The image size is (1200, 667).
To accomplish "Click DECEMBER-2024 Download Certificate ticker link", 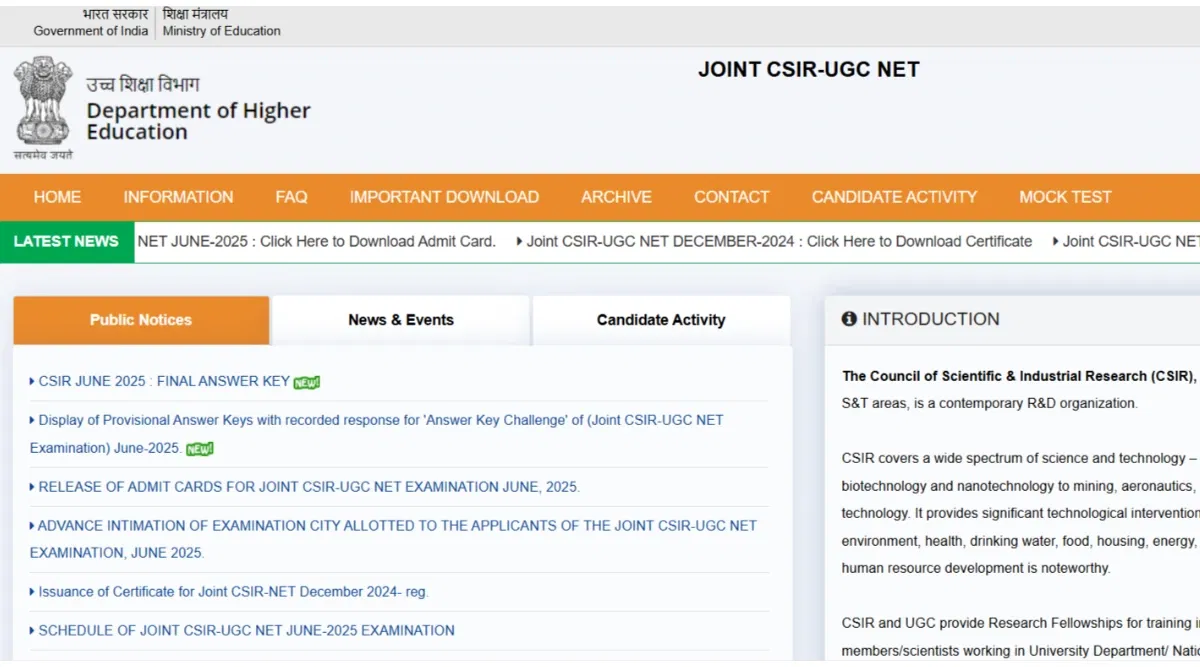I will 779,241.
